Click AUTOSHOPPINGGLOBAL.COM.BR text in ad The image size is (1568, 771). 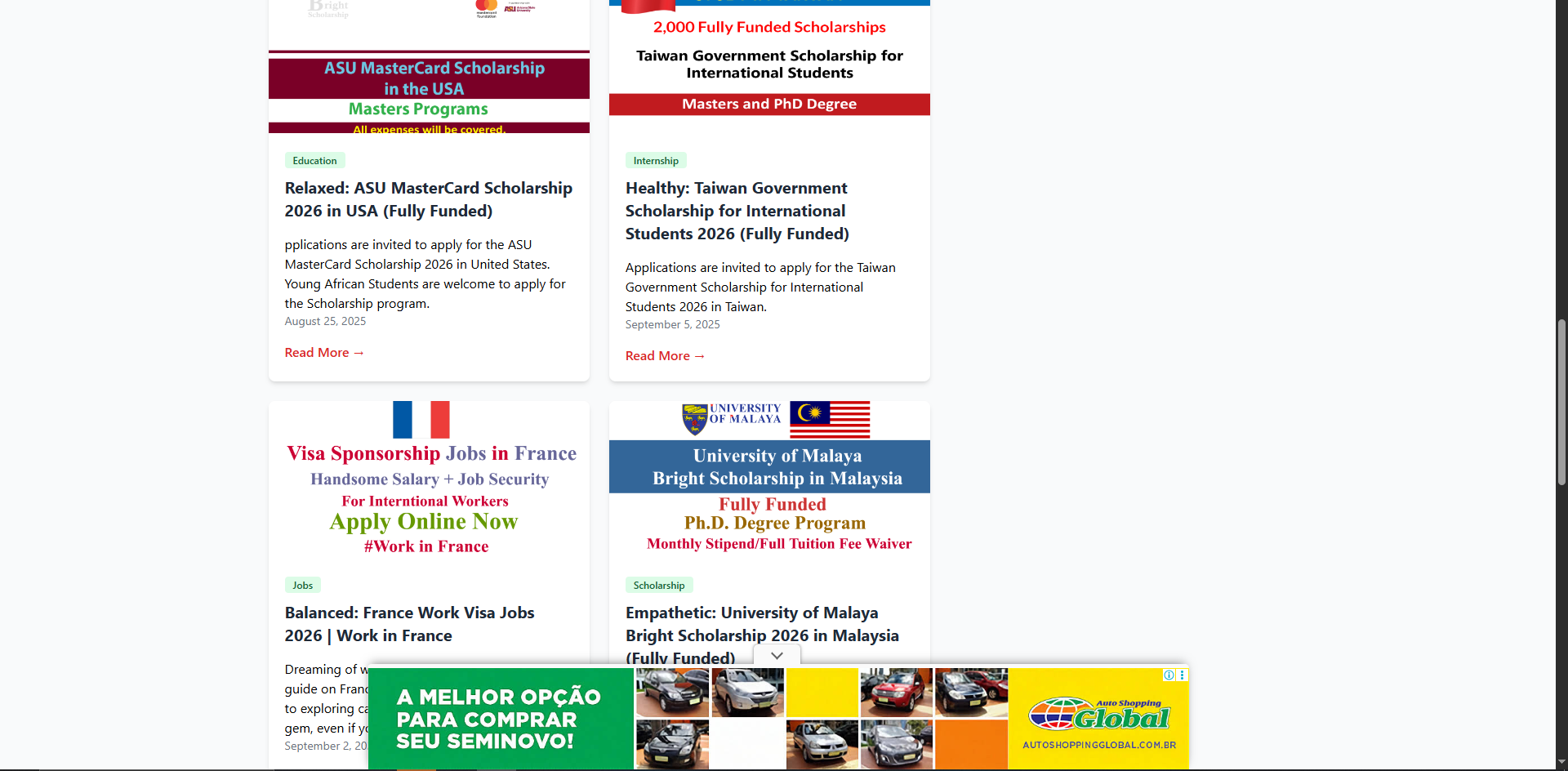pyautogui.click(x=1099, y=745)
